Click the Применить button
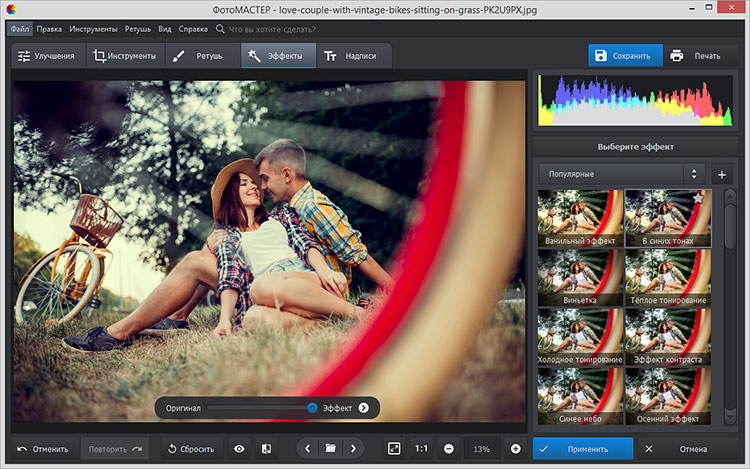 tap(583, 449)
